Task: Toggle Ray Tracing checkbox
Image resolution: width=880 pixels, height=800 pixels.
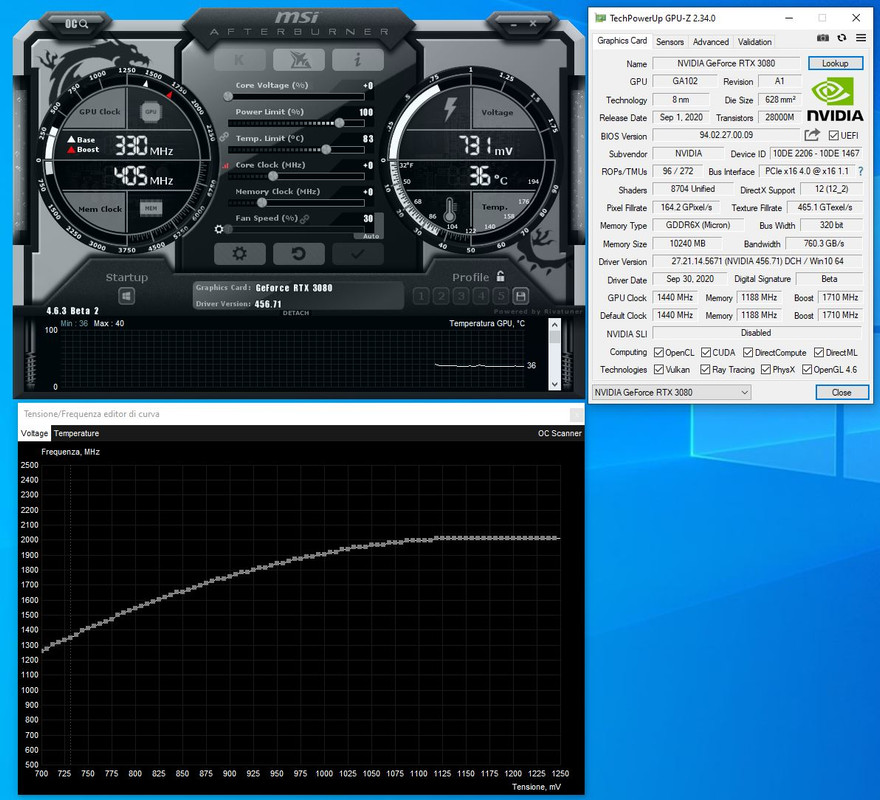Action: pyautogui.click(x=705, y=369)
